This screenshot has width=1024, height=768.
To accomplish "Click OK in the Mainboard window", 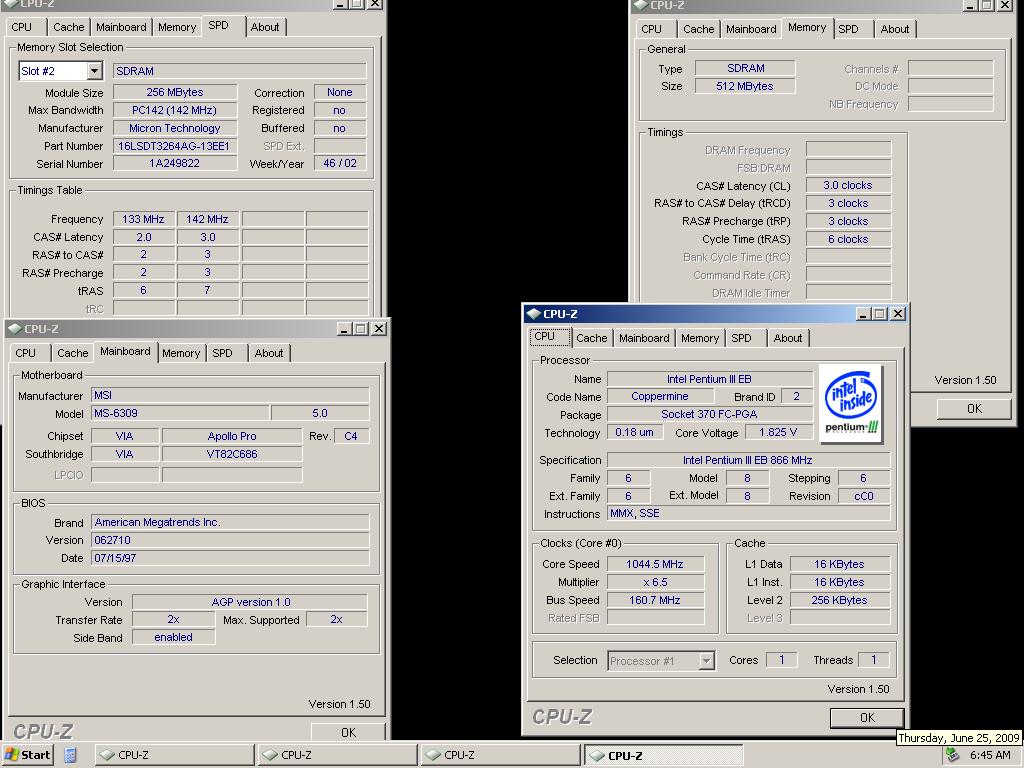I will [349, 732].
